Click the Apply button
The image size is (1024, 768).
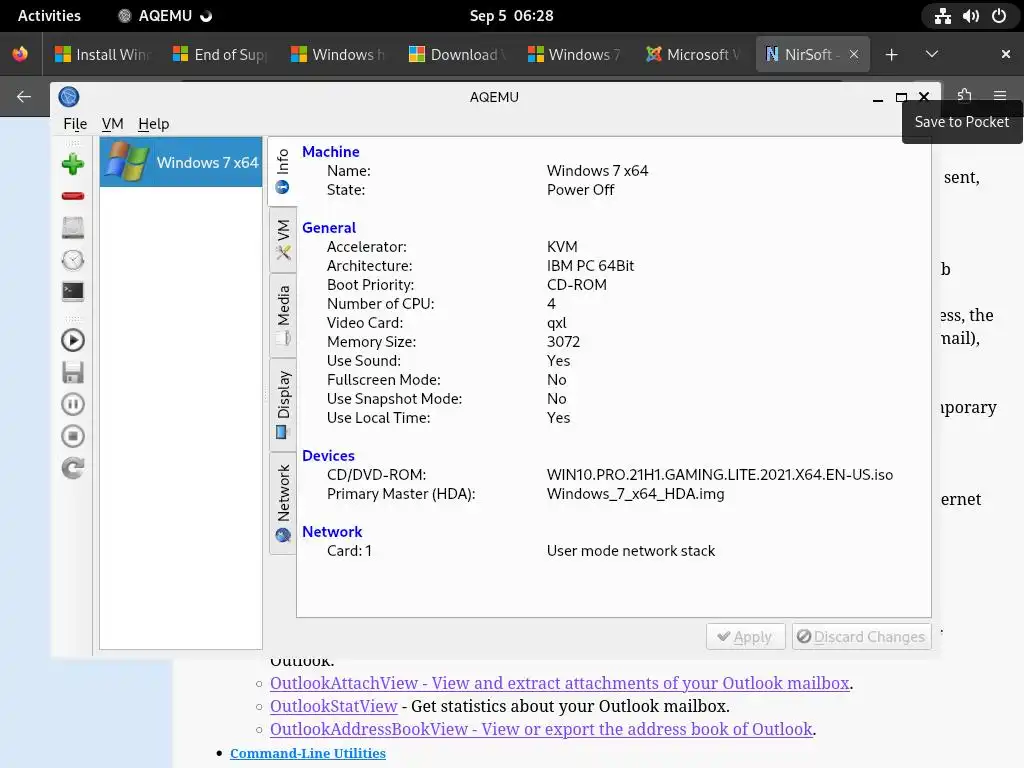745,637
